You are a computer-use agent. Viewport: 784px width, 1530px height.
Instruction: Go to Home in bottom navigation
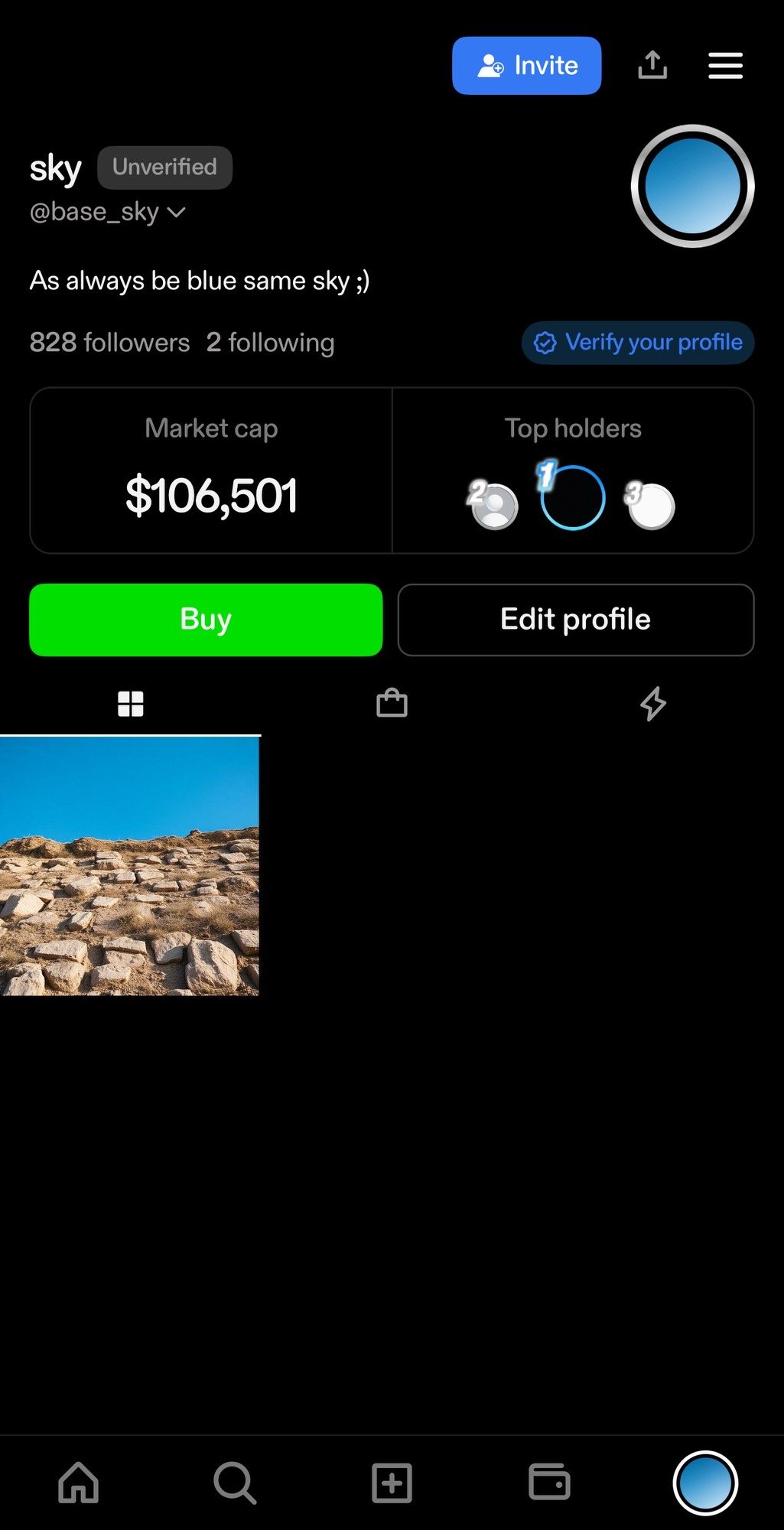point(79,1483)
